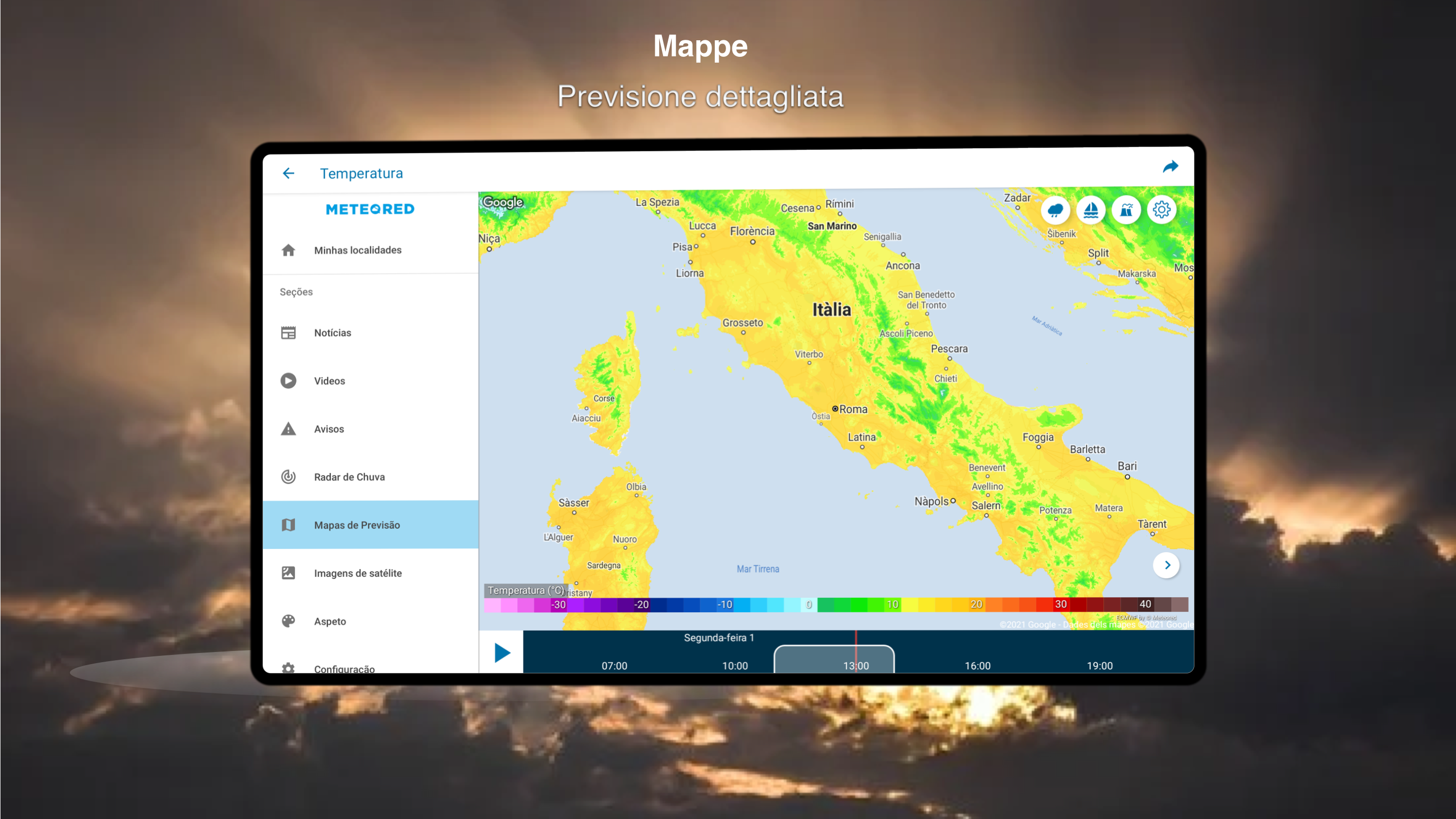
Task: Select Mapas de Previsão menu item
Action: pyautogui.click(x=357, y=525)
